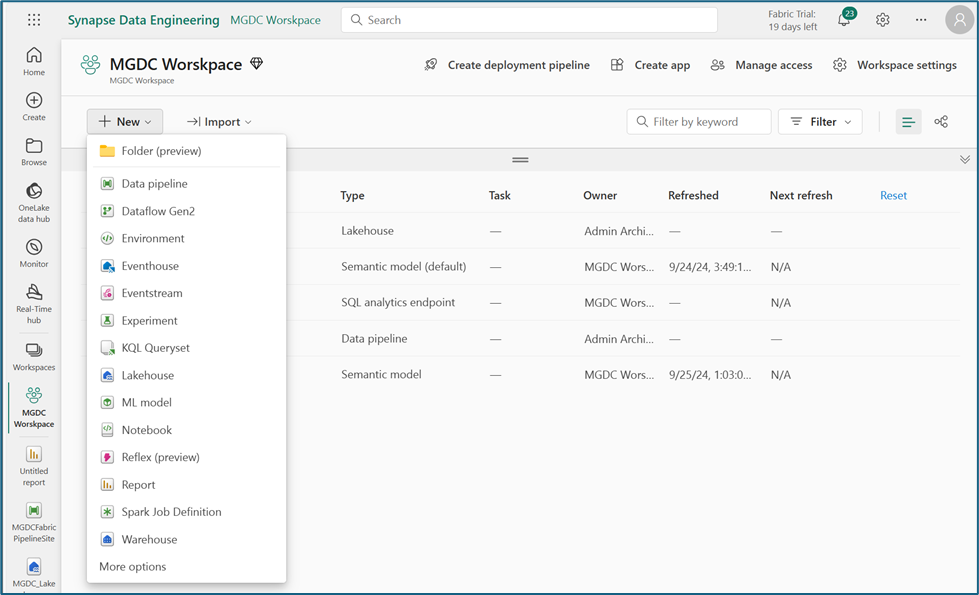Expand the Import dropdown
The width and height of the screenshot is (979, 595).
[x=219, y=122]
